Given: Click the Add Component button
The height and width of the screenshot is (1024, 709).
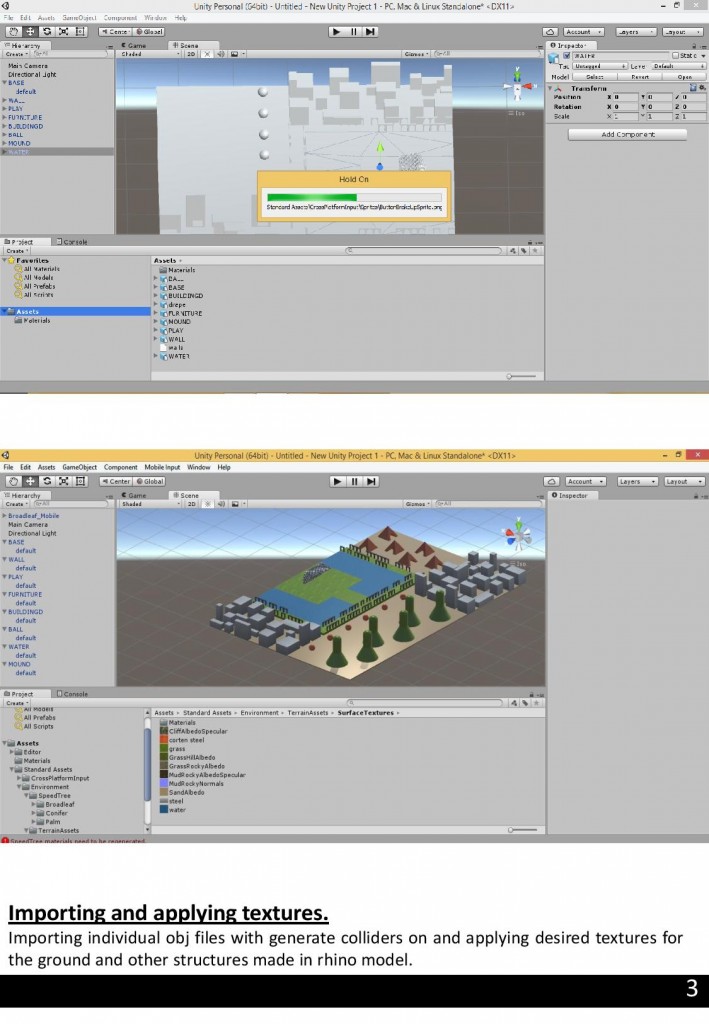Looking at the screenshot, I should 628,134.
